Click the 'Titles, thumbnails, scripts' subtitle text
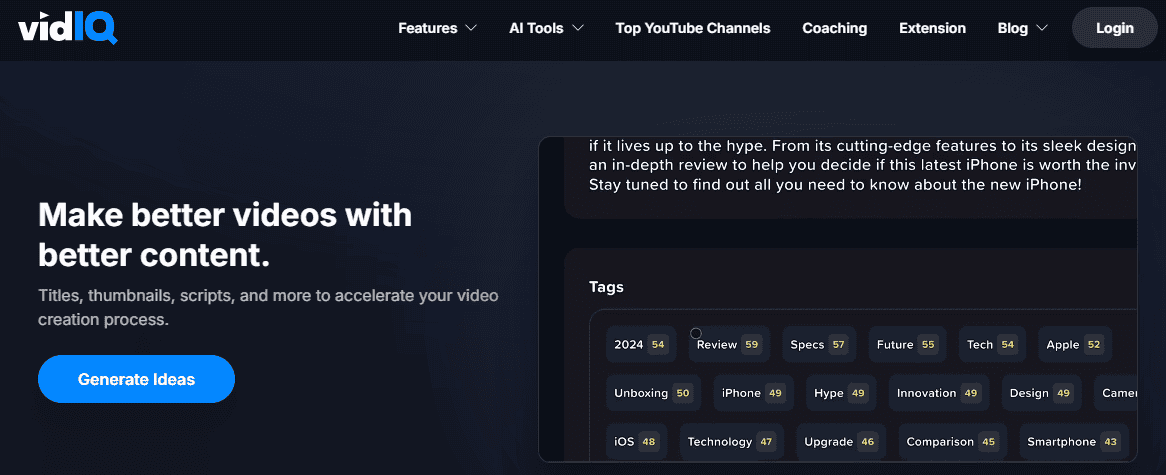 tap(268, 307)
